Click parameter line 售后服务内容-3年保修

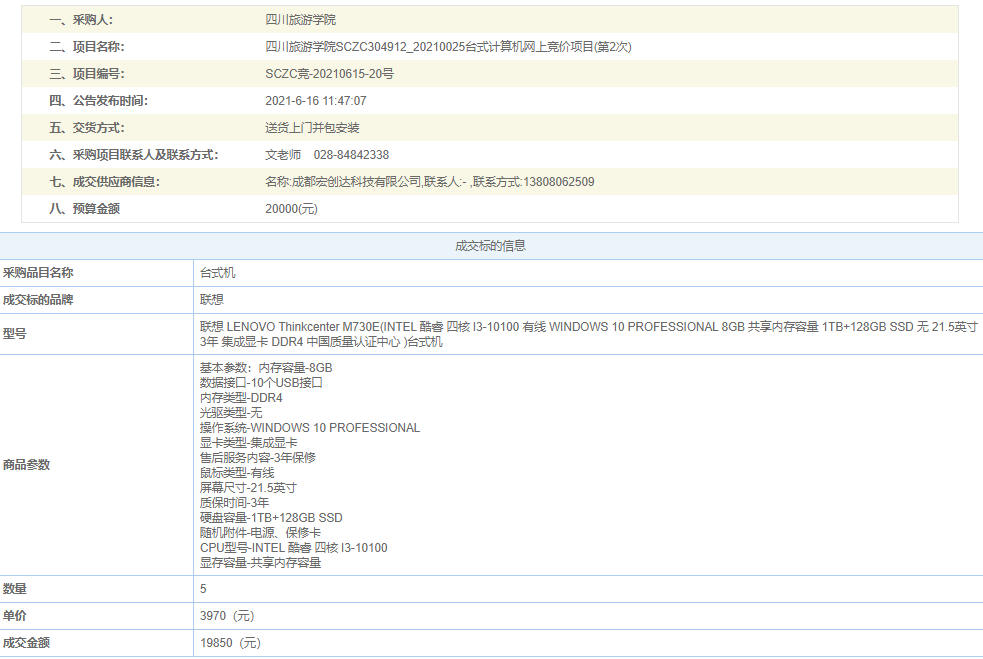258,458
